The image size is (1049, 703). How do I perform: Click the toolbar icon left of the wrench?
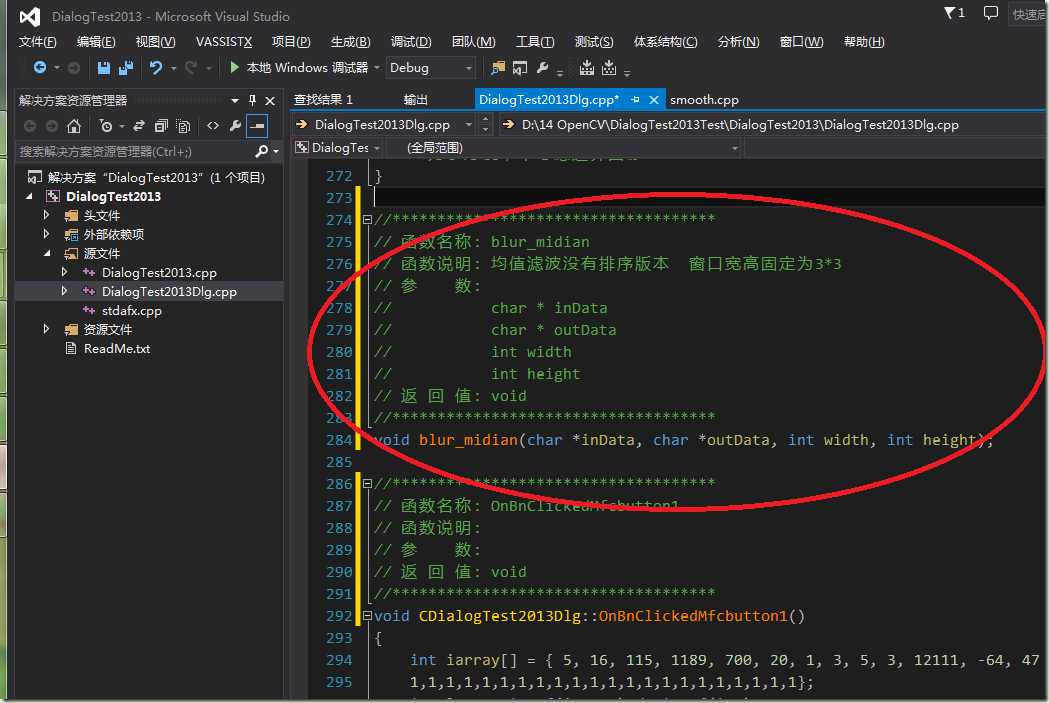[520, 68]
